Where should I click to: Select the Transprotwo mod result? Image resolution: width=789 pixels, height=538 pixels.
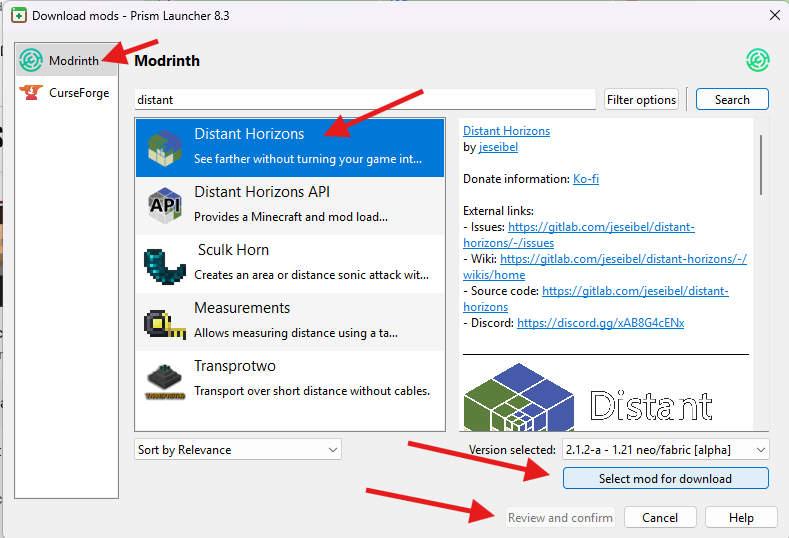[x=290, y=379]
